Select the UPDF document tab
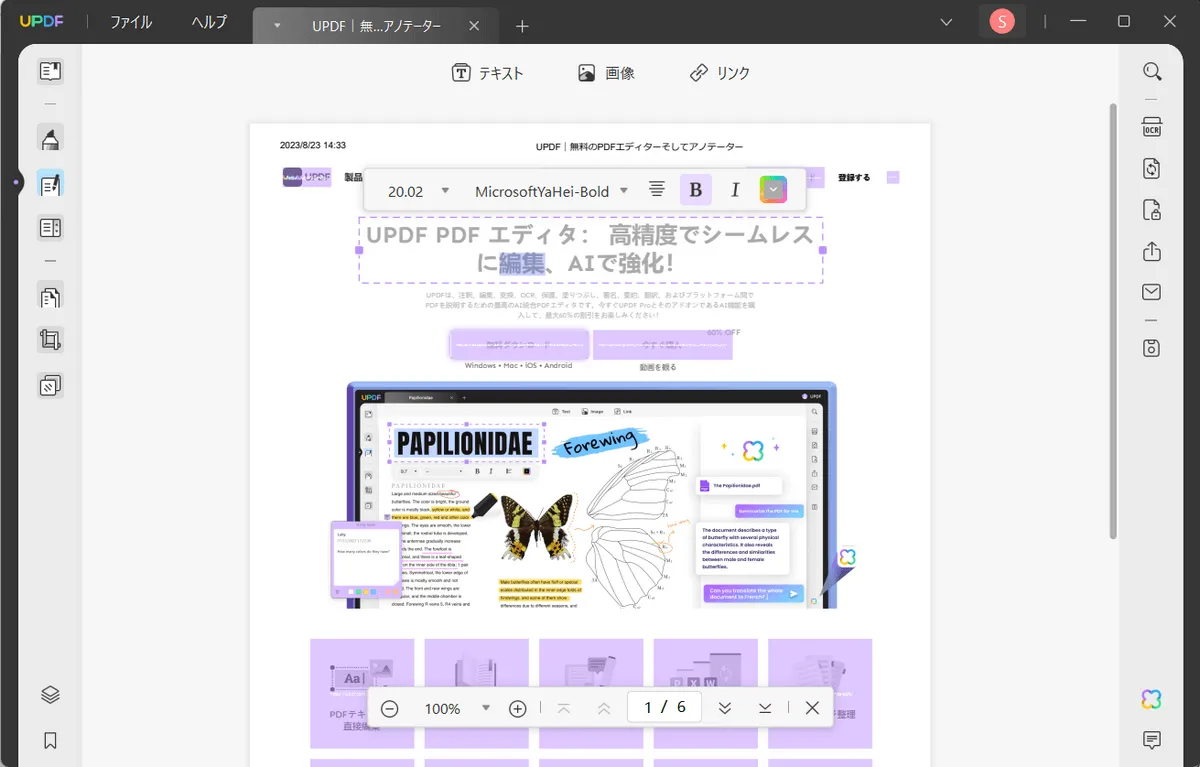 pos(376,26)
